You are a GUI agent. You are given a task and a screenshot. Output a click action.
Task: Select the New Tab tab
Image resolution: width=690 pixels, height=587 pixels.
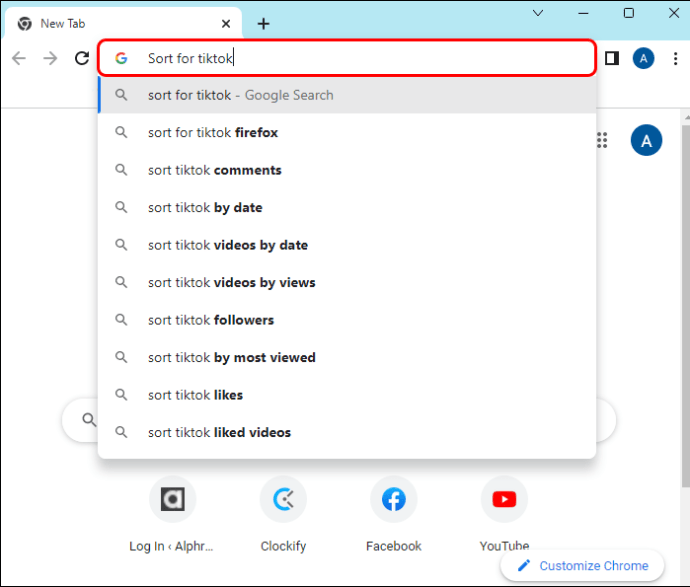tap(110, 23)
